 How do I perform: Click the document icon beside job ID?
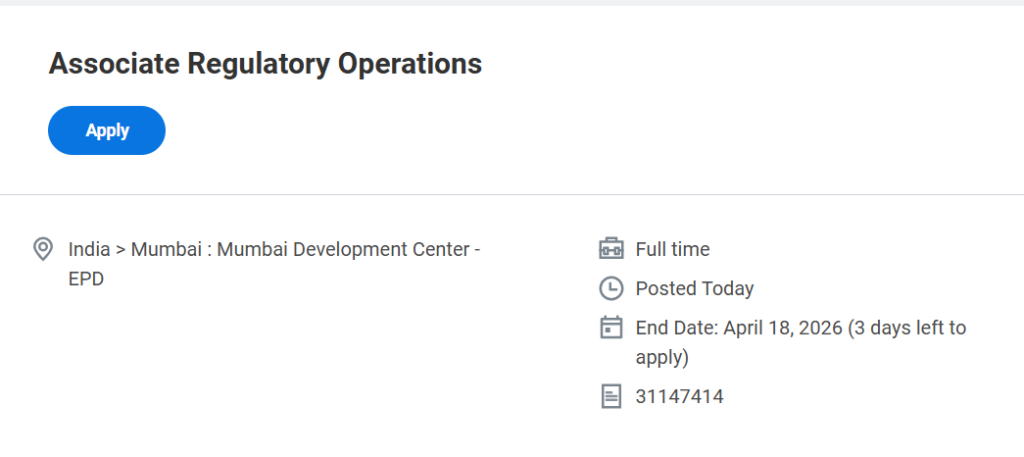point(610,397)
